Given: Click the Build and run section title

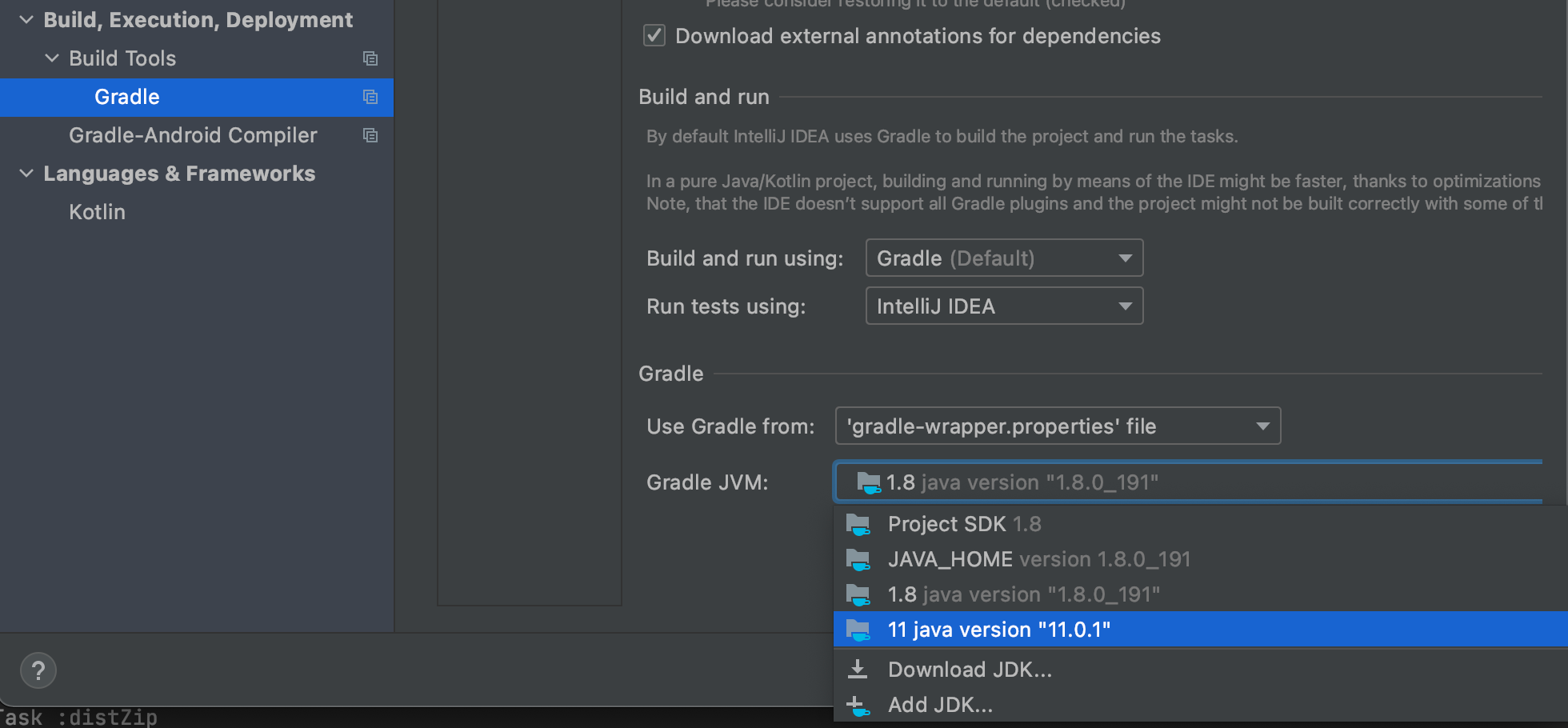Looking at the screenshot, I should (704, 97).
